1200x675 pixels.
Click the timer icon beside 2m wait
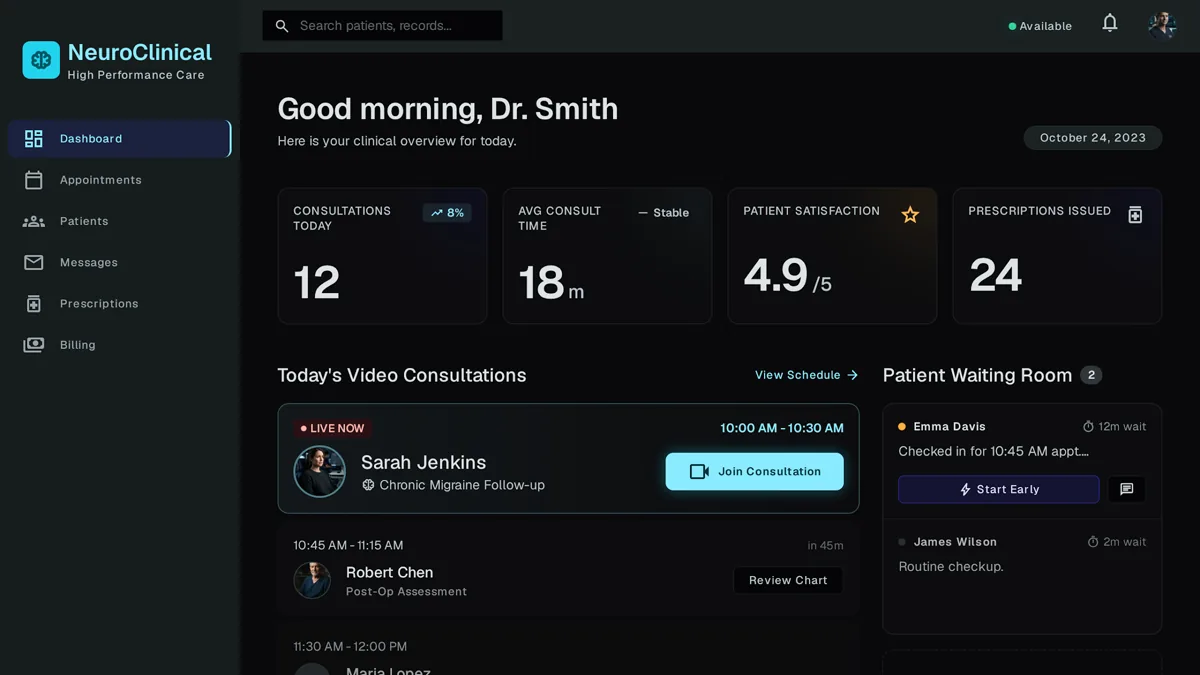point(1093,542)
